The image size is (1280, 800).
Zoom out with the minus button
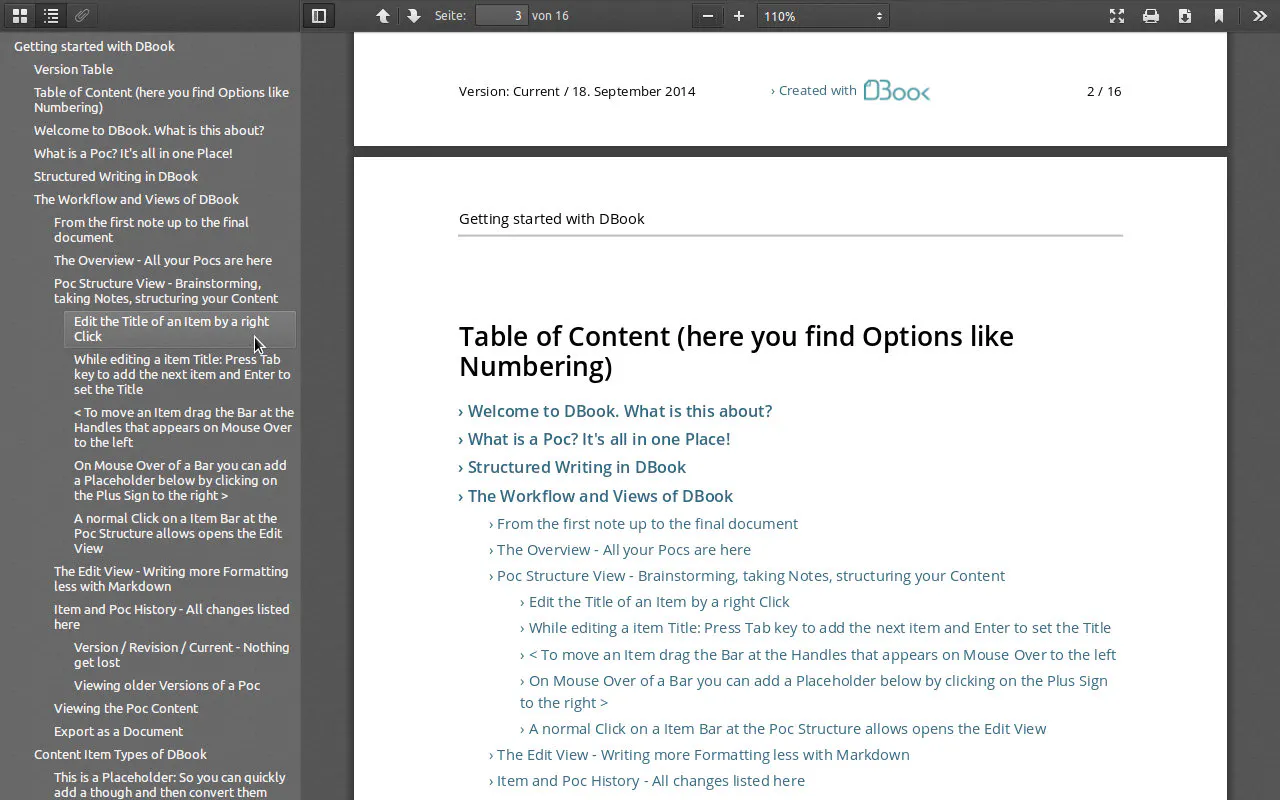708,16
